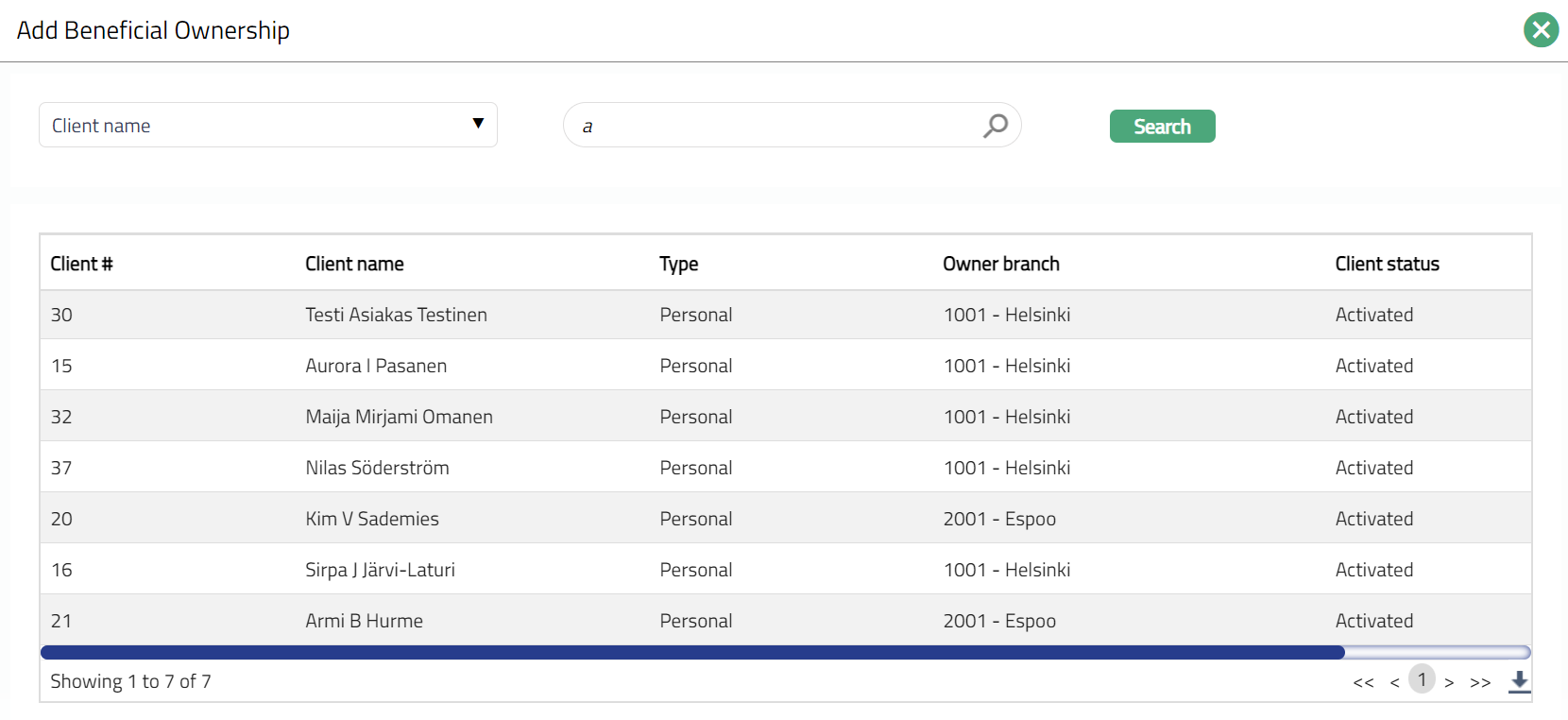1568x720 pixels.
Task: Go to the previous results page
Action: click(1394, 682)
